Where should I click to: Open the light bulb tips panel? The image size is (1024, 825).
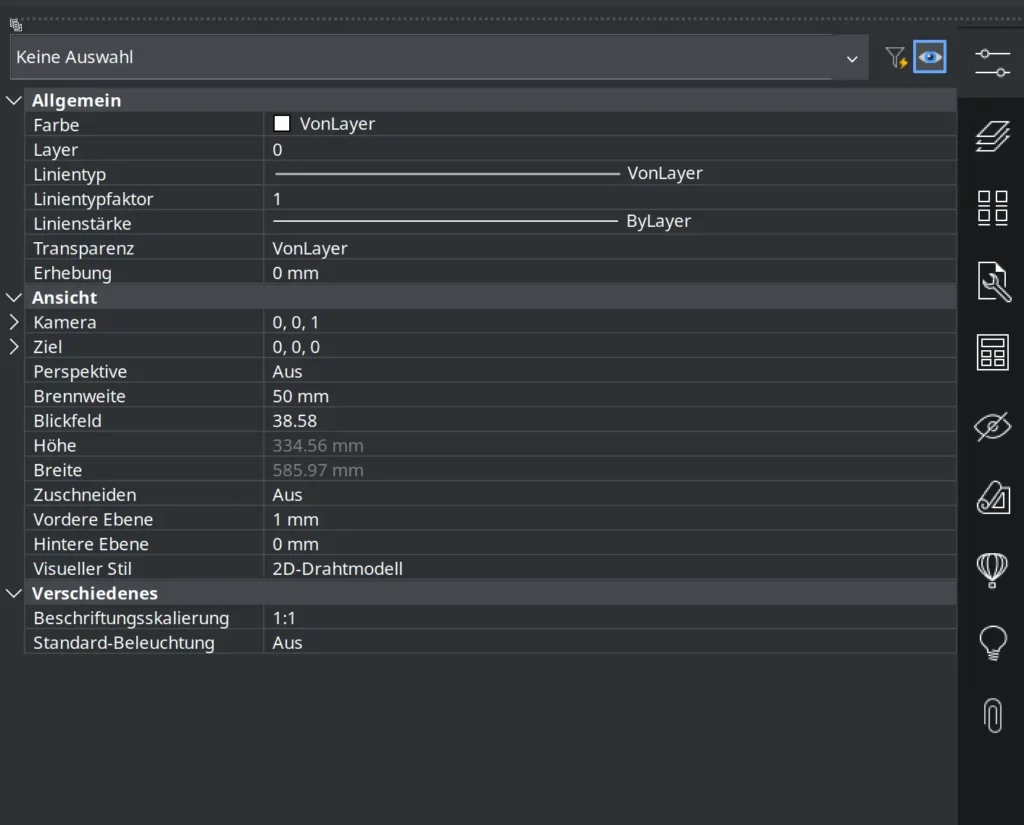993,643
